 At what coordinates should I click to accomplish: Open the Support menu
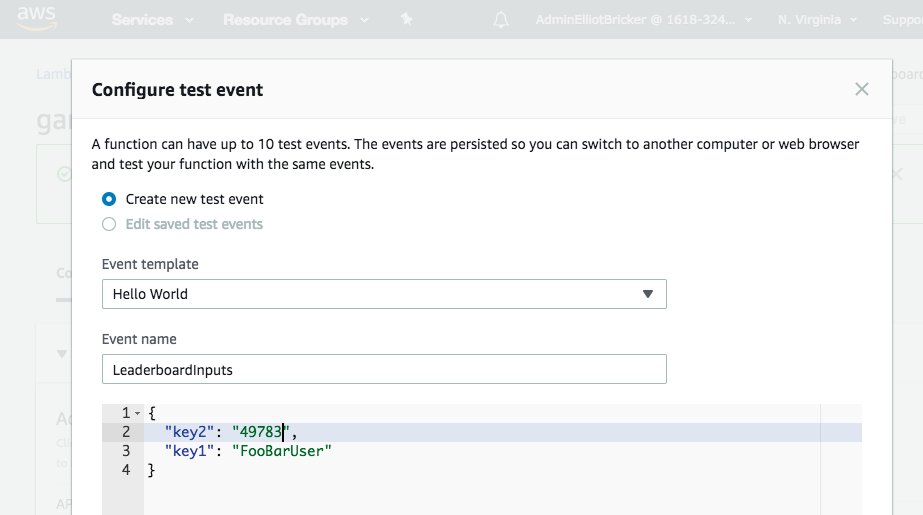902,19
